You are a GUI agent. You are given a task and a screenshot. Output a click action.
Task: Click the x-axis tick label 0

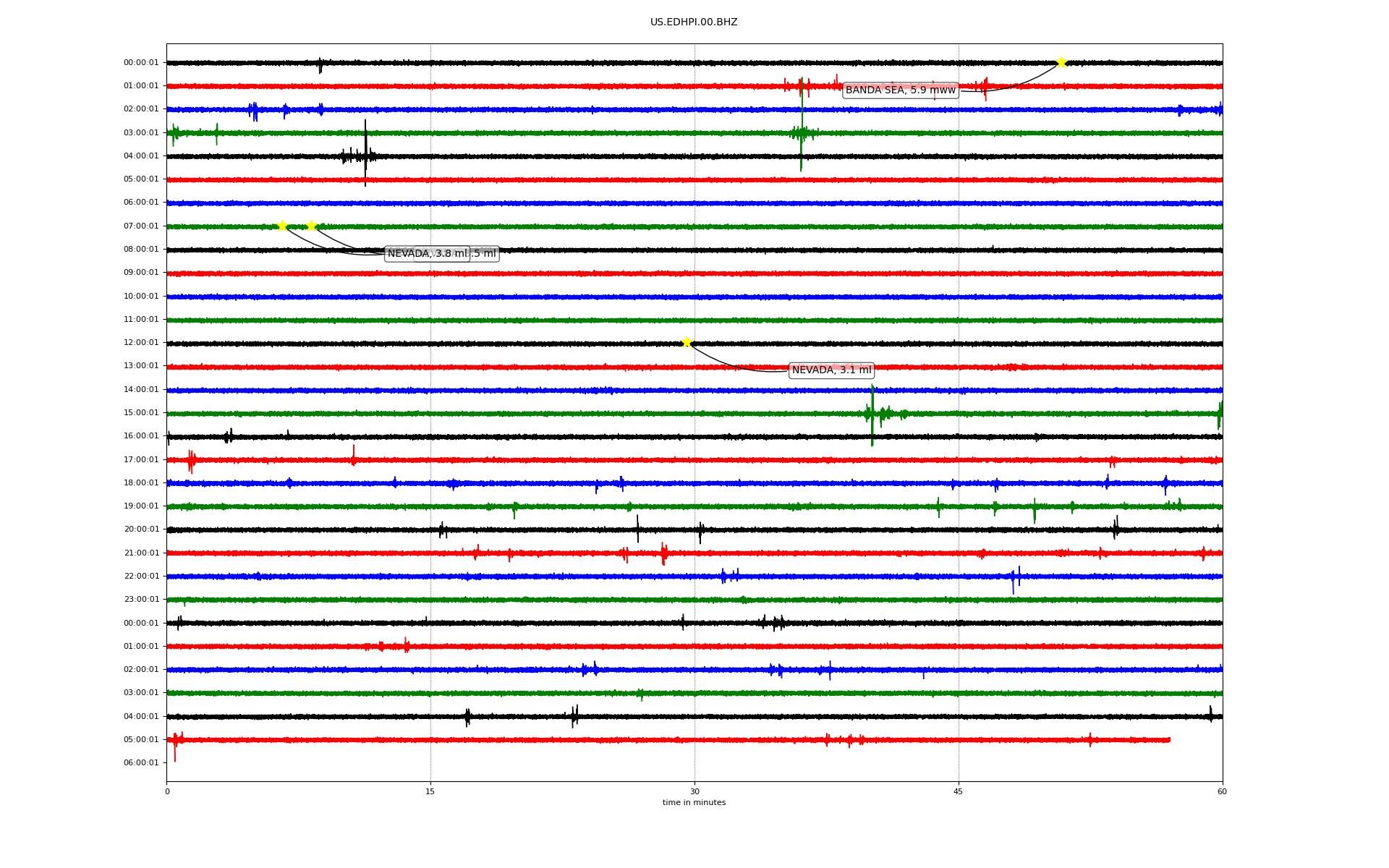coord(167,791)
